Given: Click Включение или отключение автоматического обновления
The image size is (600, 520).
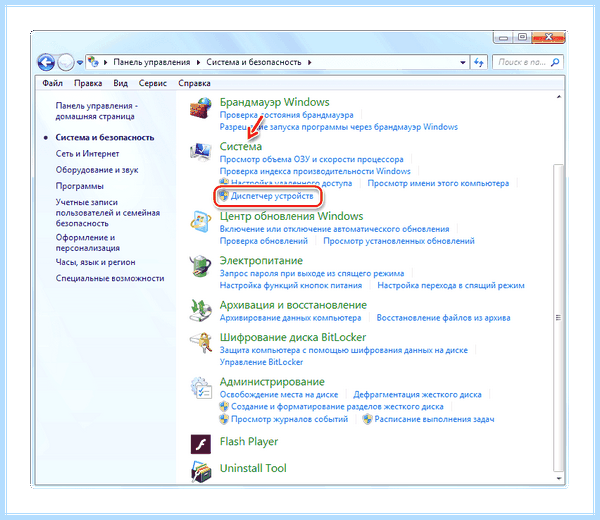Looking at the screenshot, I should point(334,229).
